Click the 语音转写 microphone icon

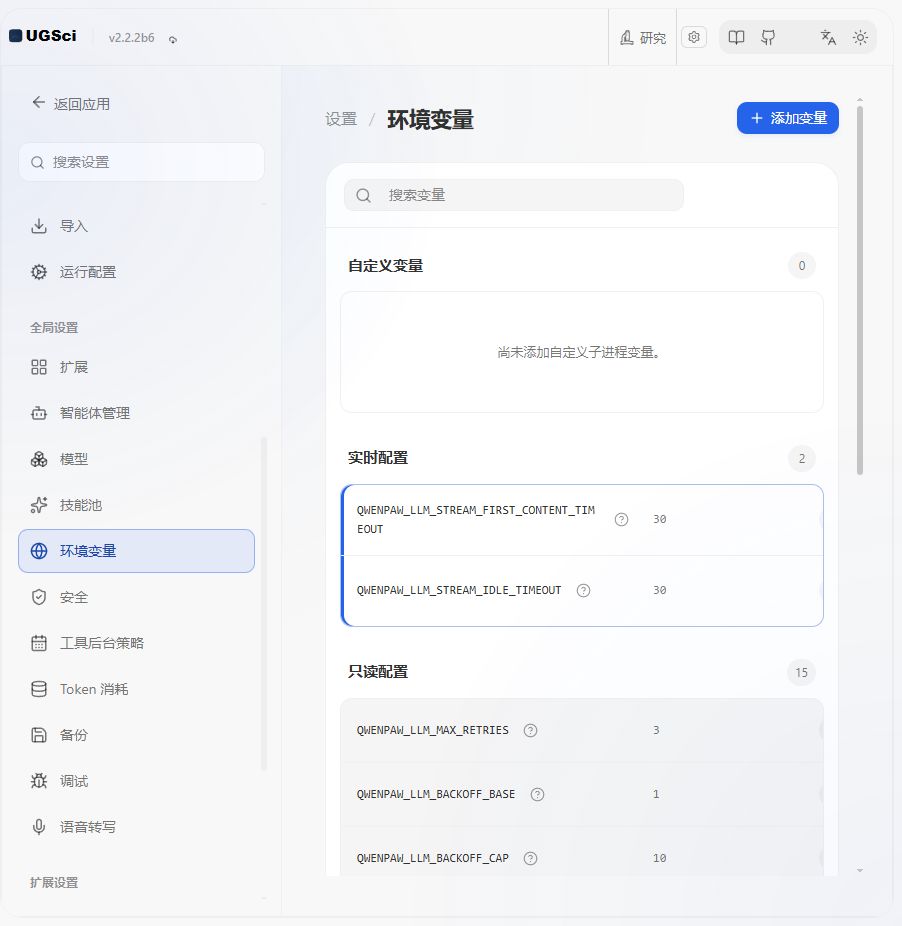coord(39,827)
